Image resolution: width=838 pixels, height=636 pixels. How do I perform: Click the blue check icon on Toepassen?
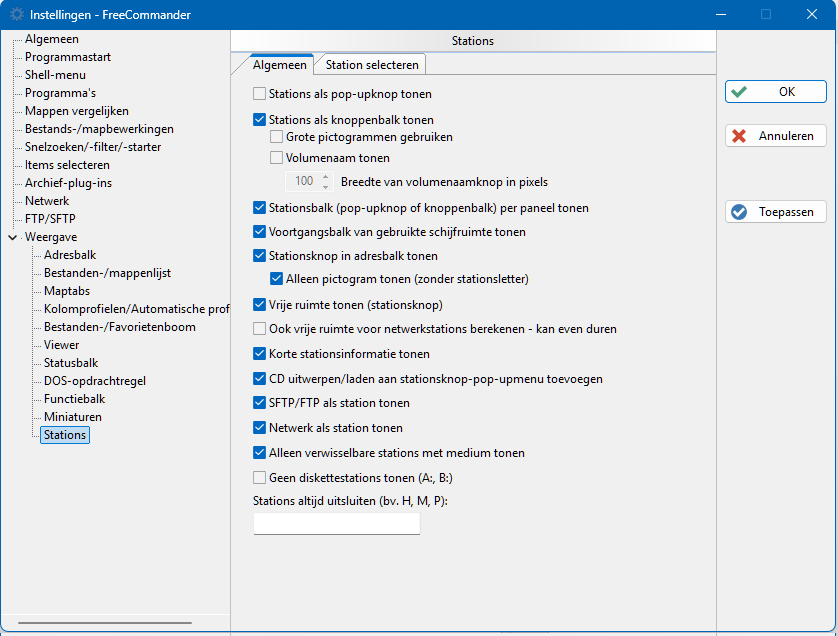click(739, 212)
